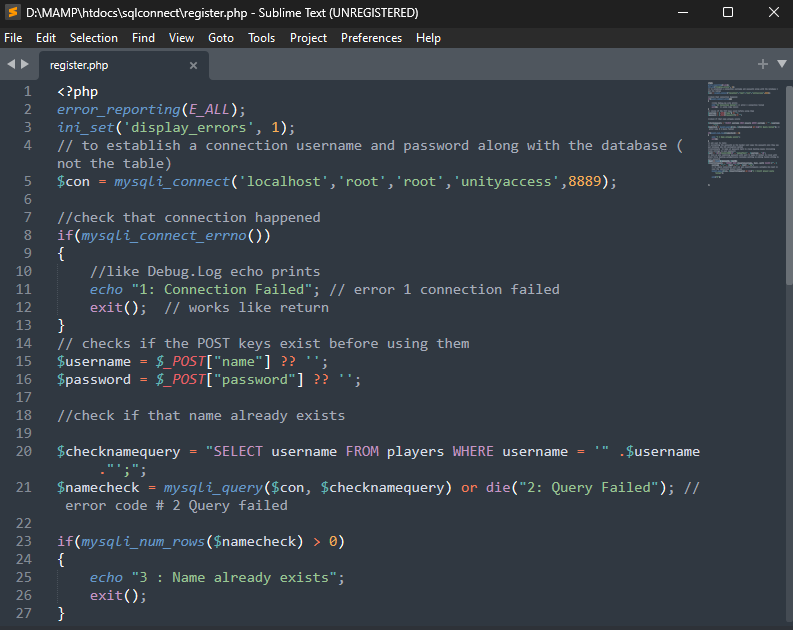Open the Goto menu

click(x=221, y=38)
